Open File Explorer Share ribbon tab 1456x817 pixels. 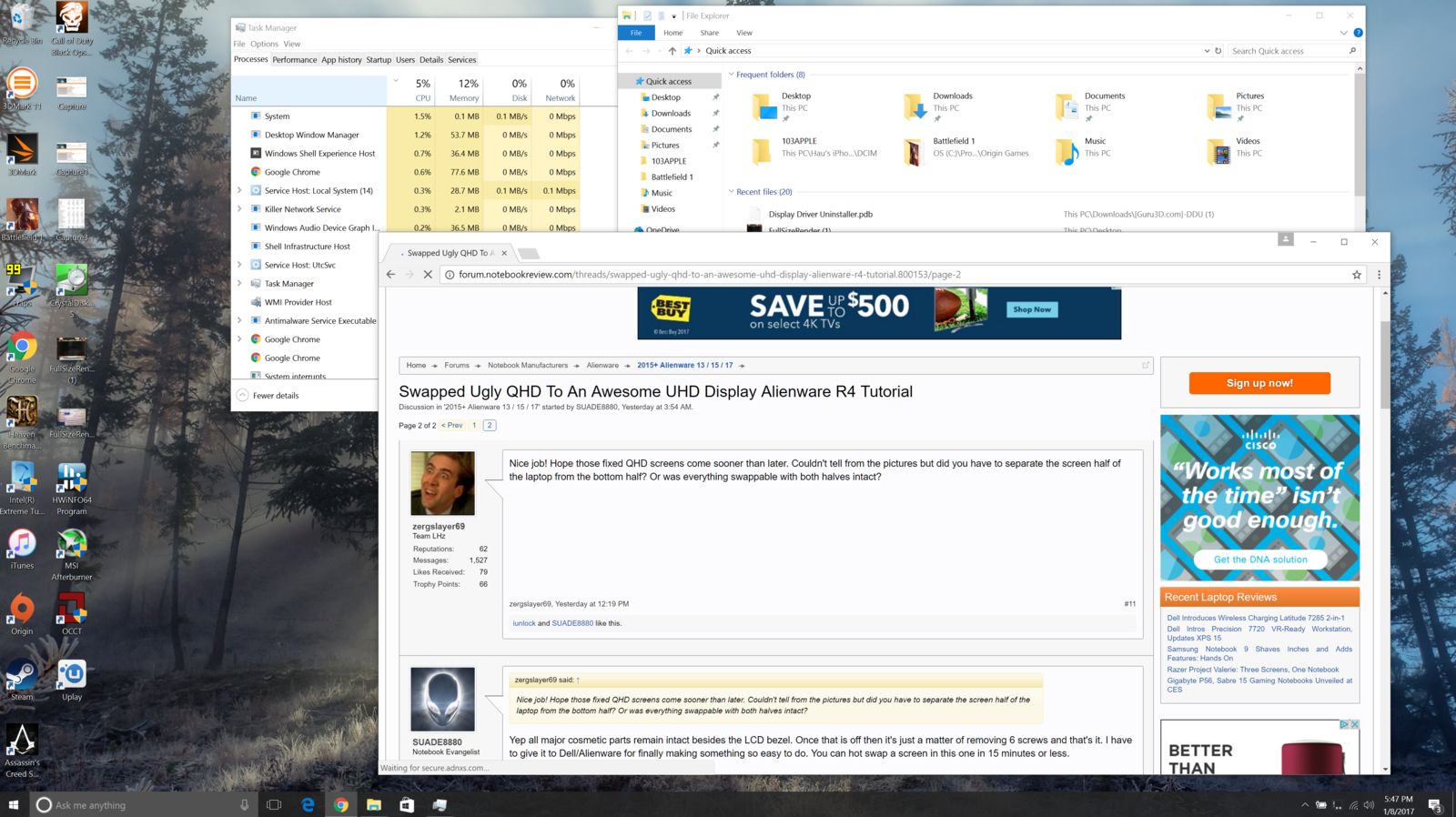709,33
